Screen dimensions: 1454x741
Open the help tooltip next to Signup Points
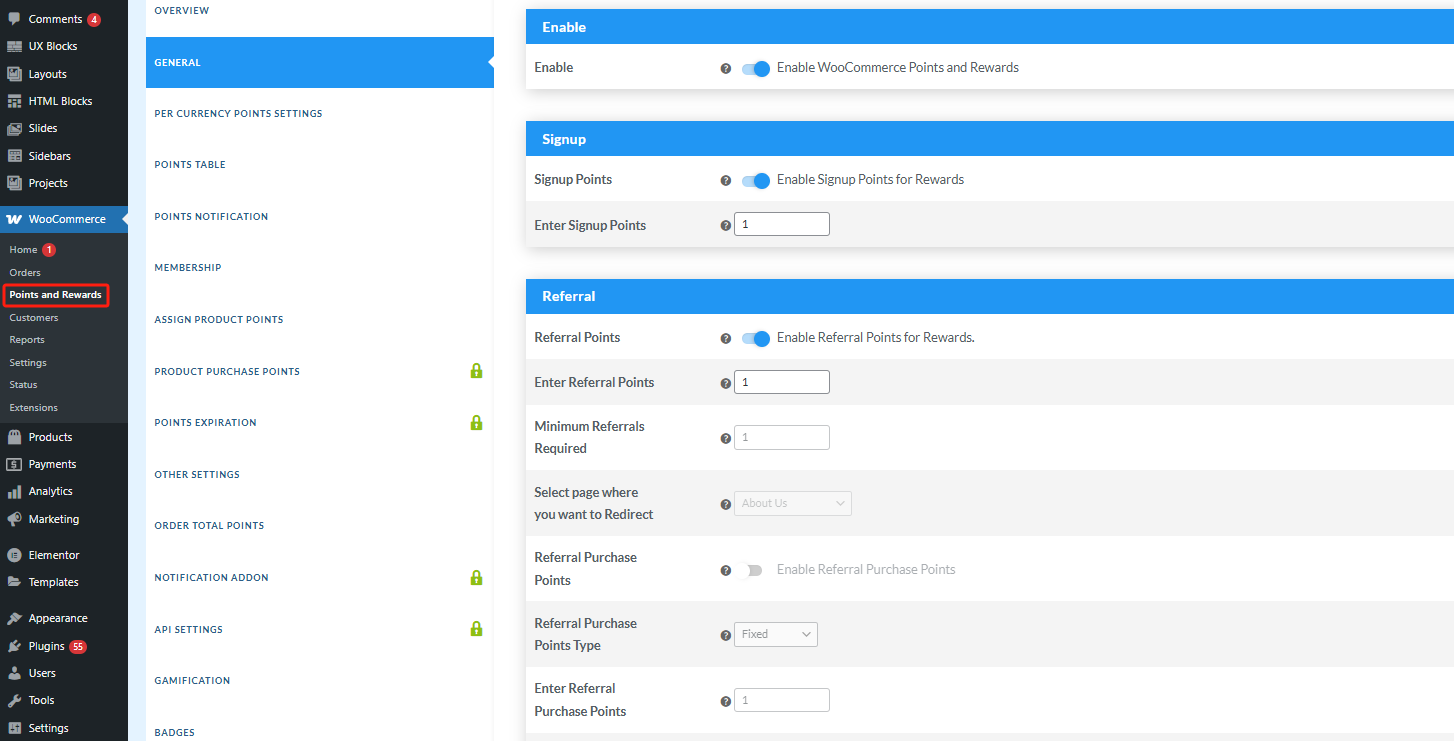725,180
